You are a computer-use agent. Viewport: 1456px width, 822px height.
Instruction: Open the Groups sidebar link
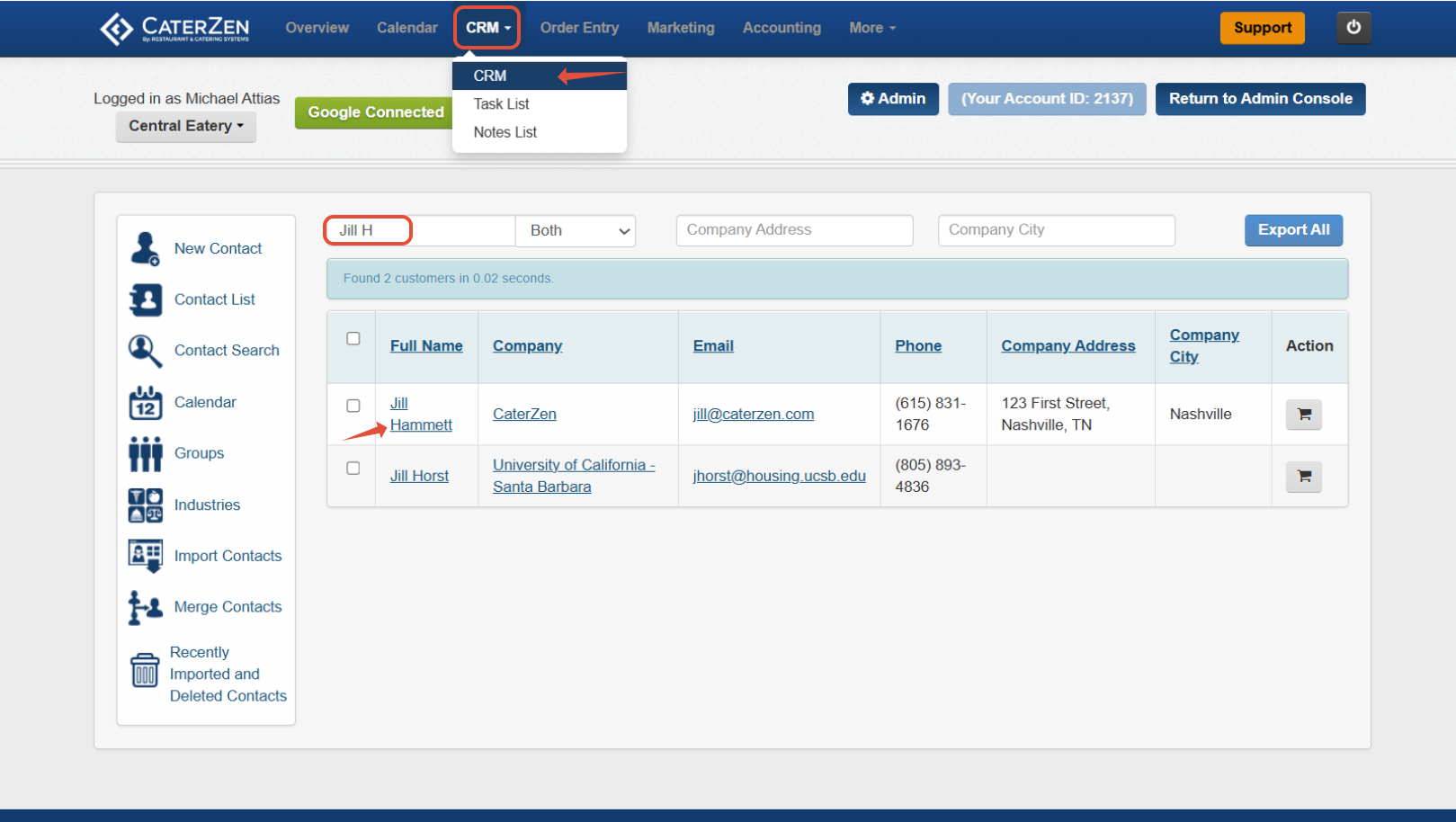(199, 453)
